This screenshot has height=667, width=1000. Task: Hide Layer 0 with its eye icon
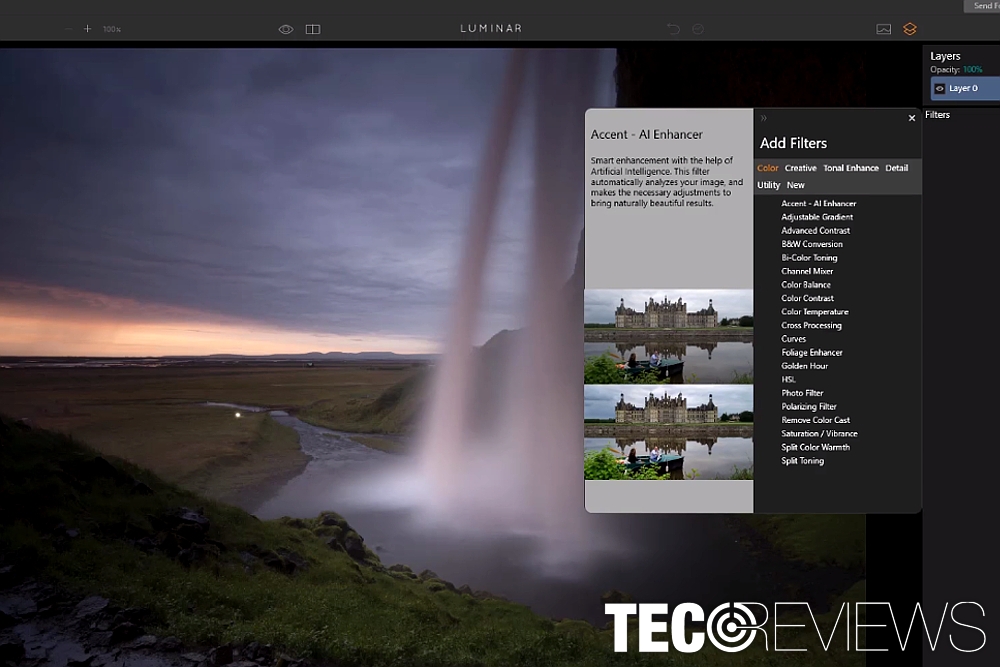939,89
